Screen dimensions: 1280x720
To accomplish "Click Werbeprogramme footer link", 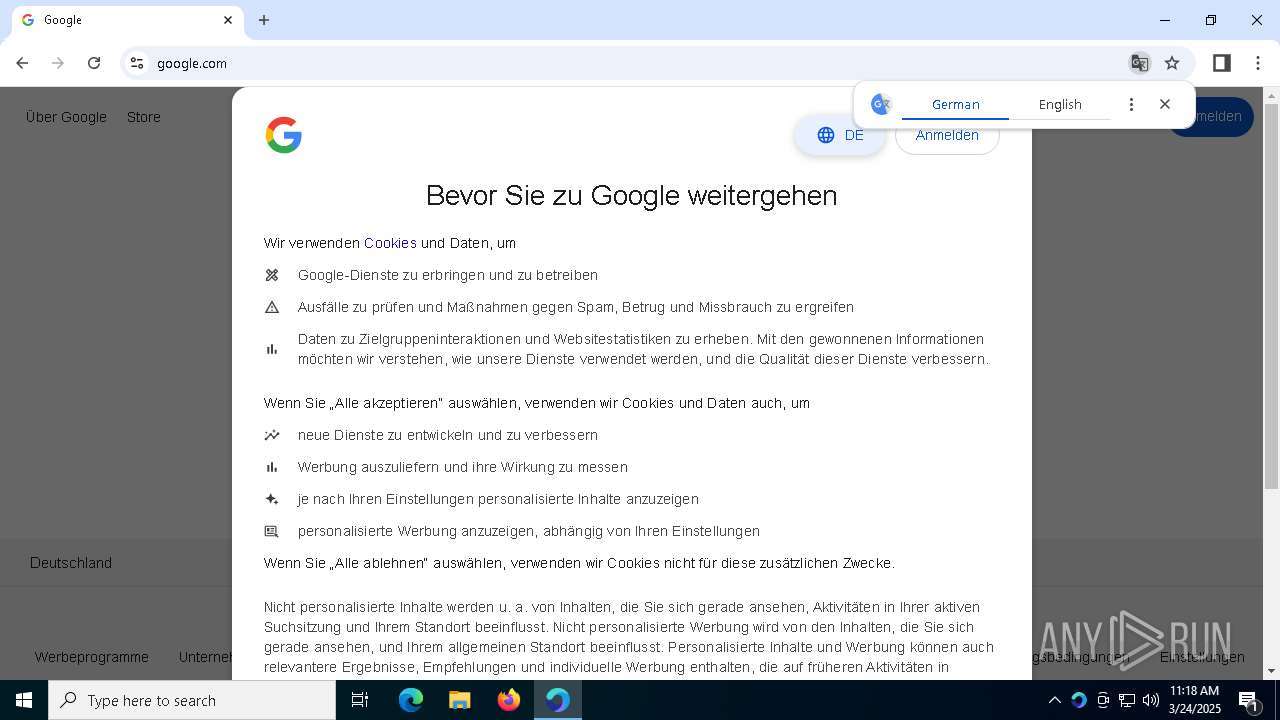I will click(x=92, y=657).
